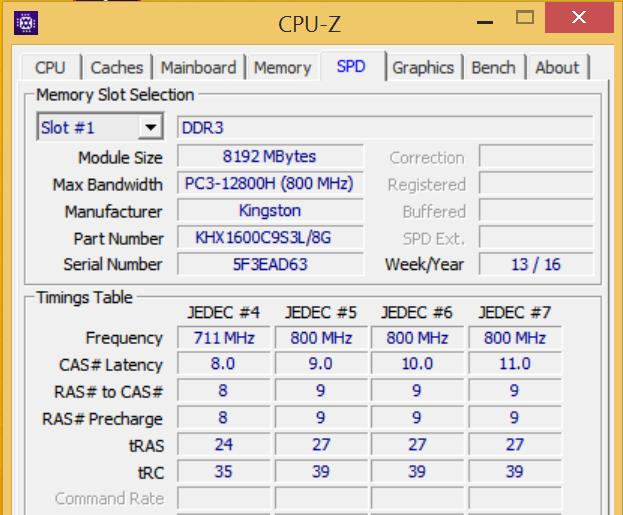Click the JEDEC #4 frequency 711 MHz
Viewport: 623px width, 515px height.
pos(224,338)
